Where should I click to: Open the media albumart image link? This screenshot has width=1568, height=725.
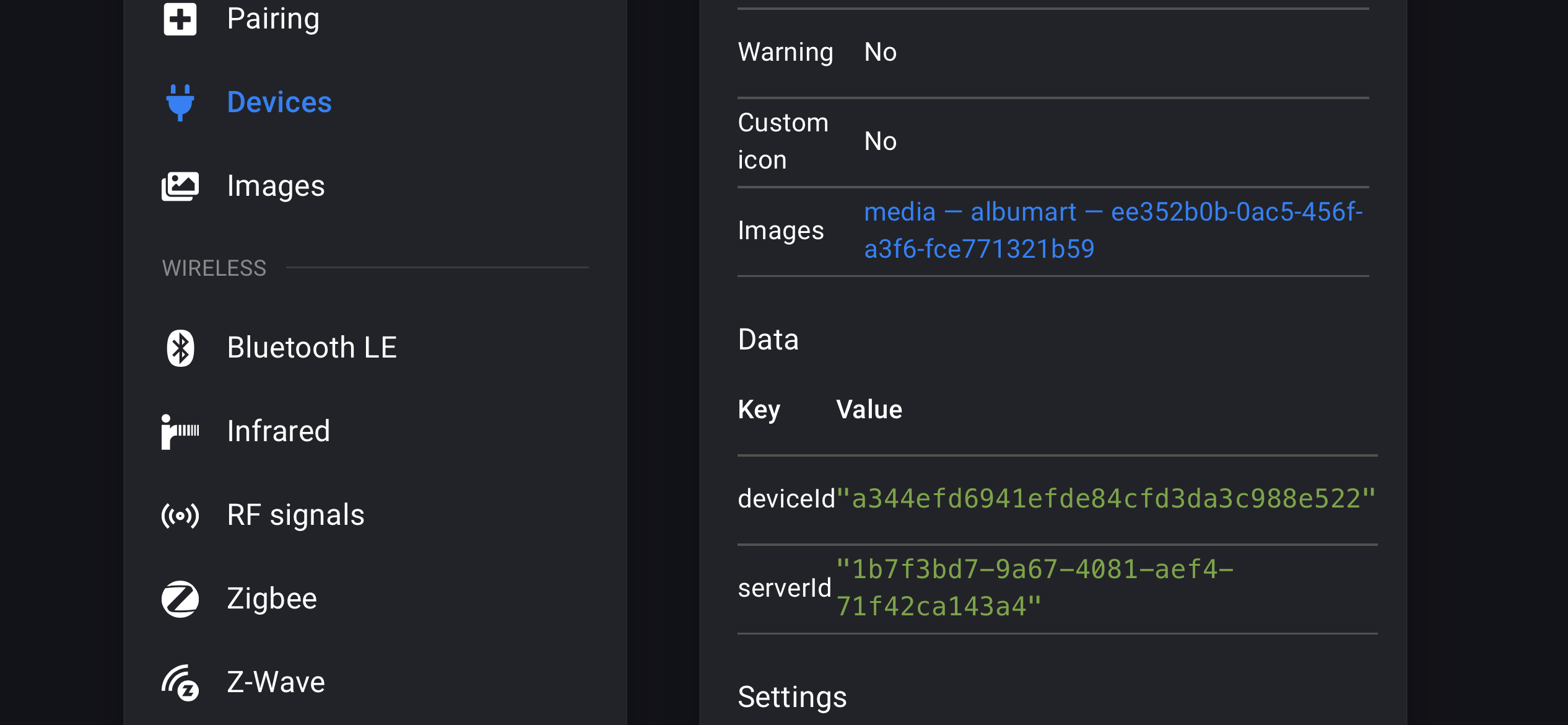click(1112, 230)
